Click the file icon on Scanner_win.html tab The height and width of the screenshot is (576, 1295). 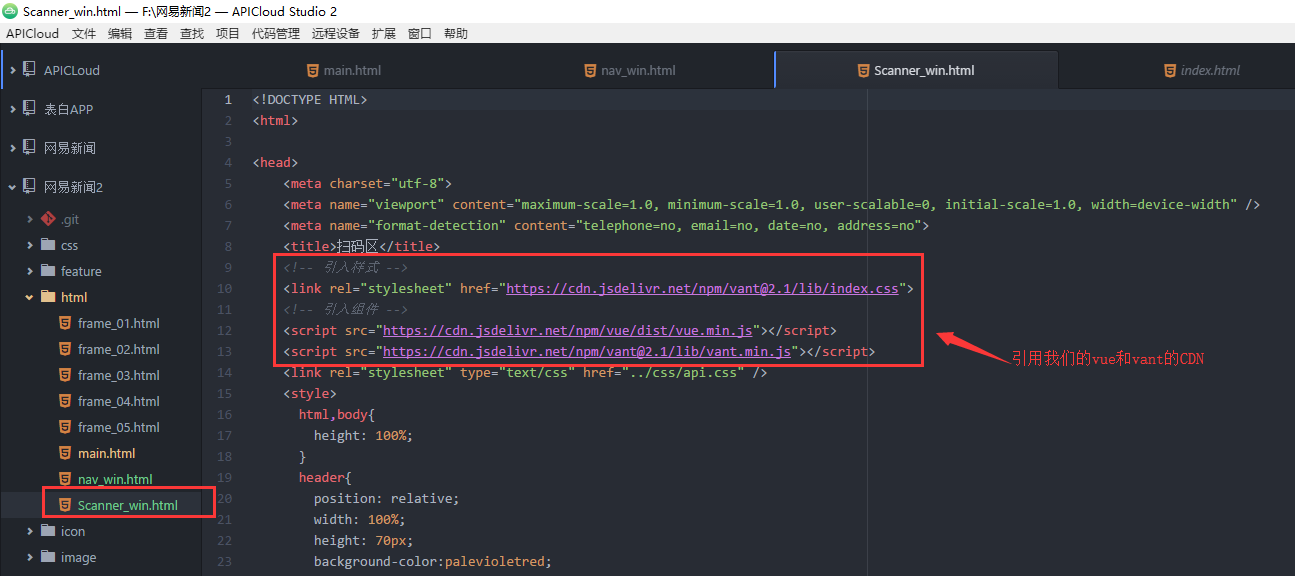coord(863,70)
